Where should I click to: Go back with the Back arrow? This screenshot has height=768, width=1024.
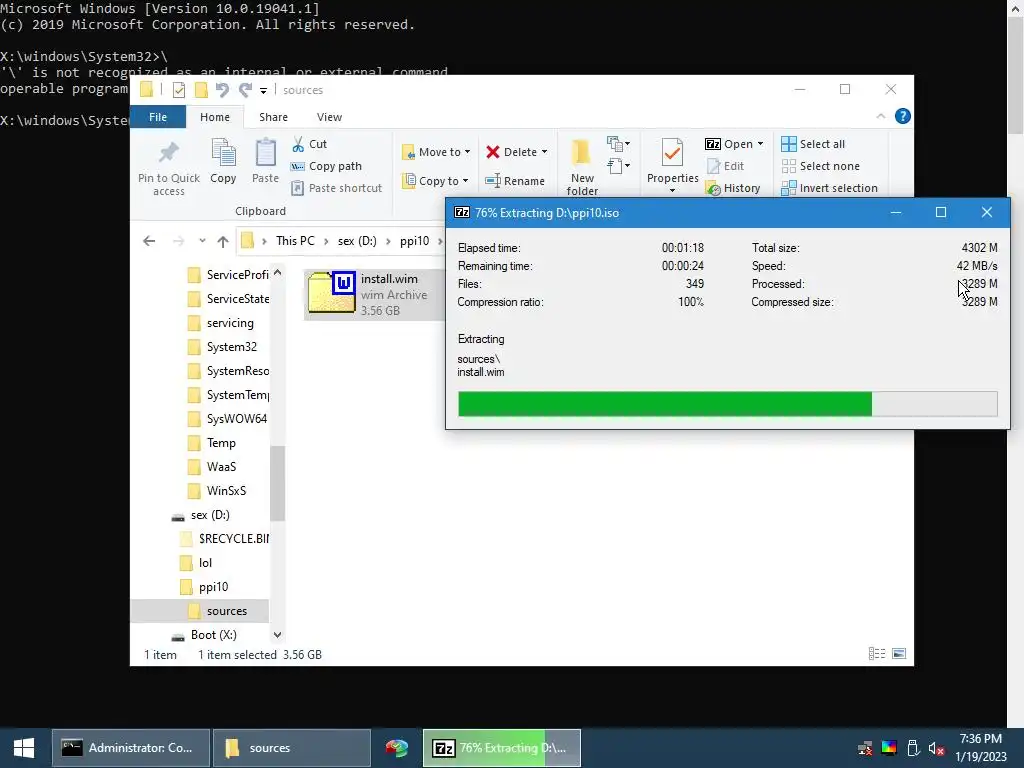point(149,241)
